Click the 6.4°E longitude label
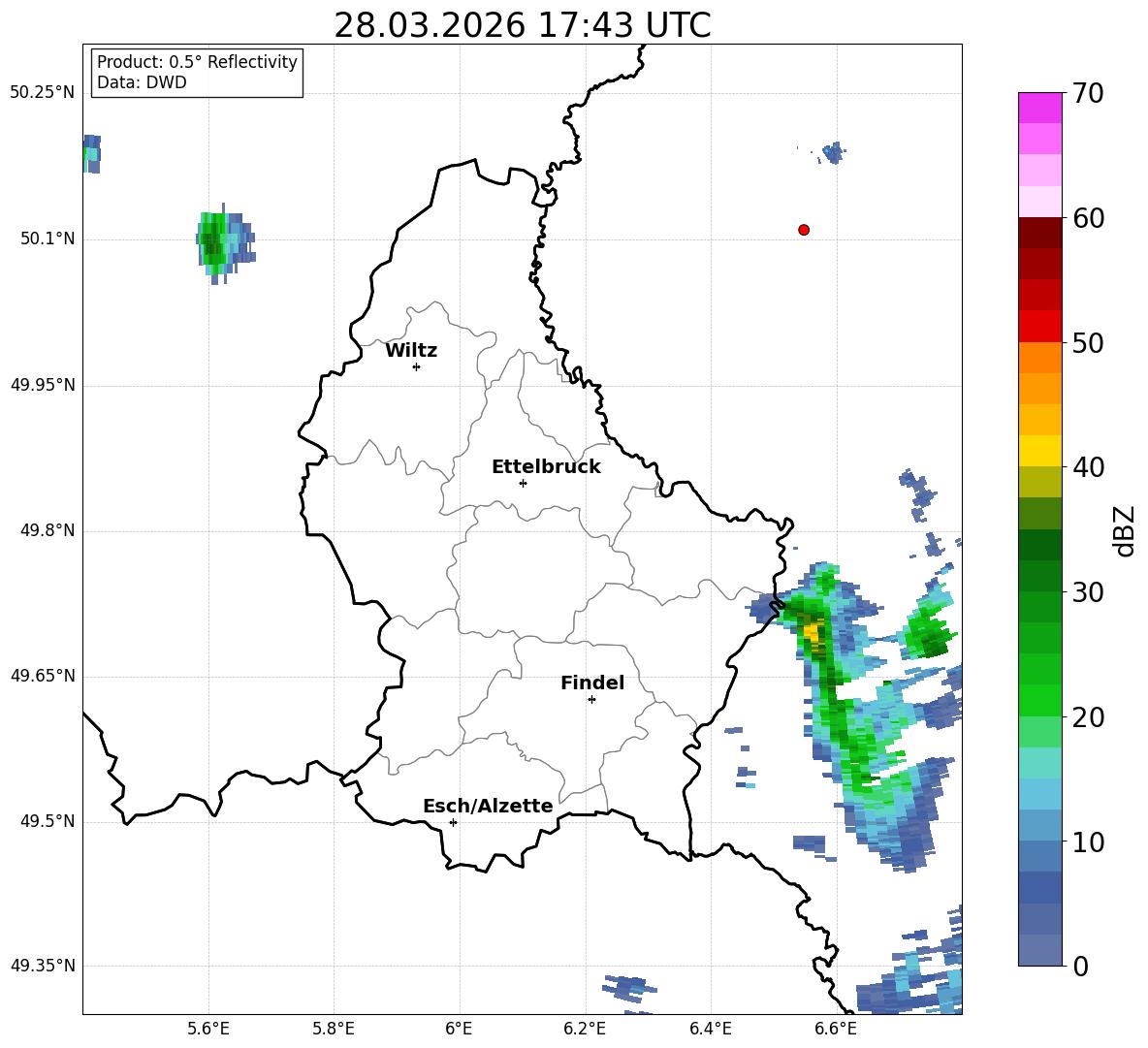Screen dimensions: 1148x1048 710,1029
